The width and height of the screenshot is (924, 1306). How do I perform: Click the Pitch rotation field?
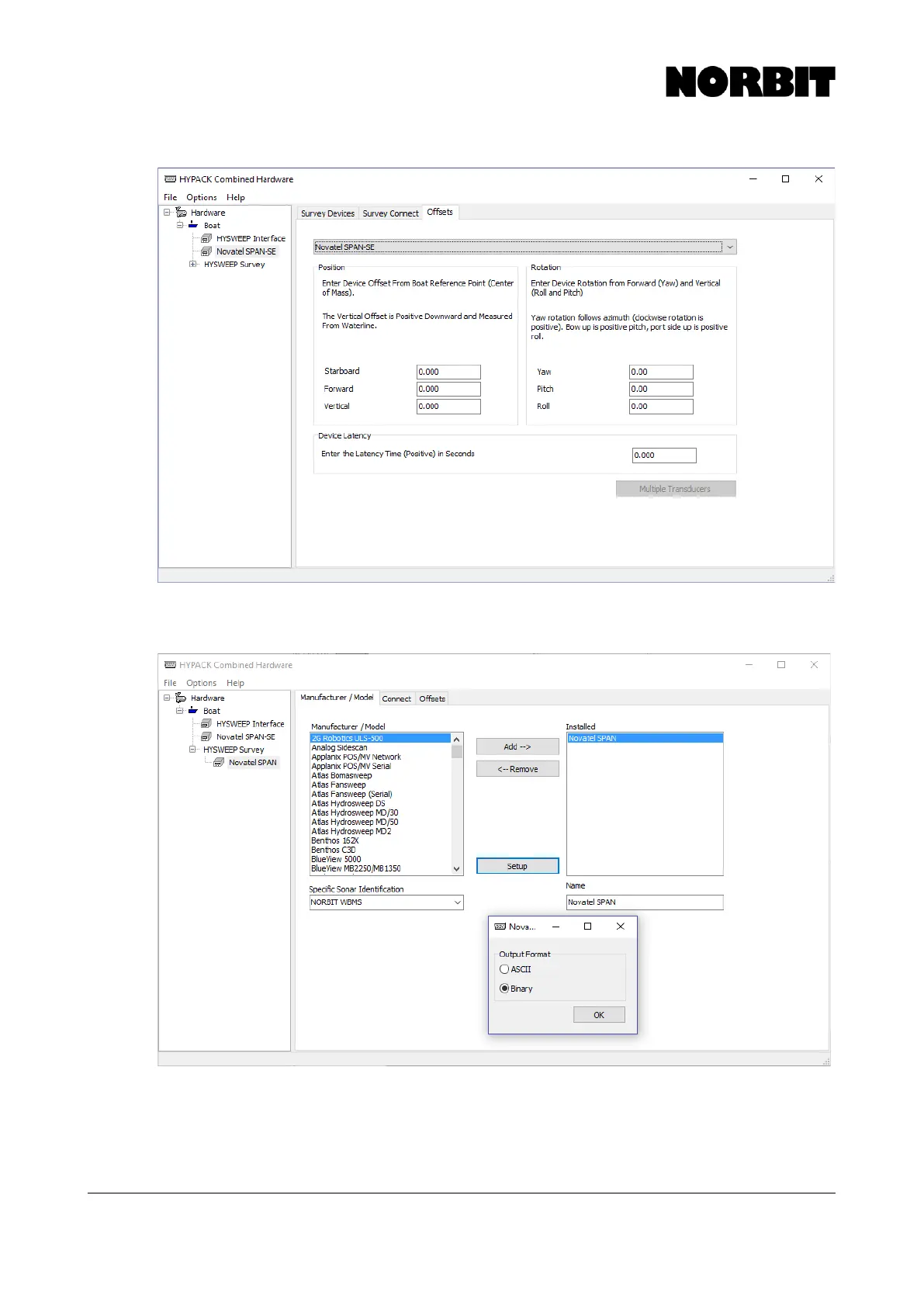661,389
